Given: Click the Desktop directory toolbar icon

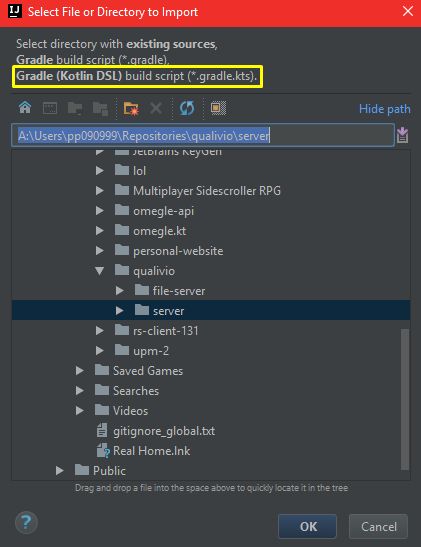Looking at the screenshot, I should click(50, 108).
